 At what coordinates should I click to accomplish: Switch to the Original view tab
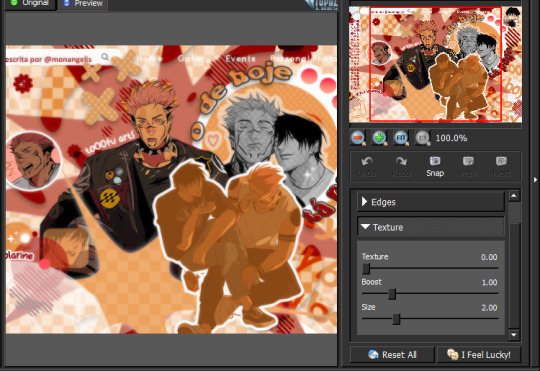coord(30,3)
